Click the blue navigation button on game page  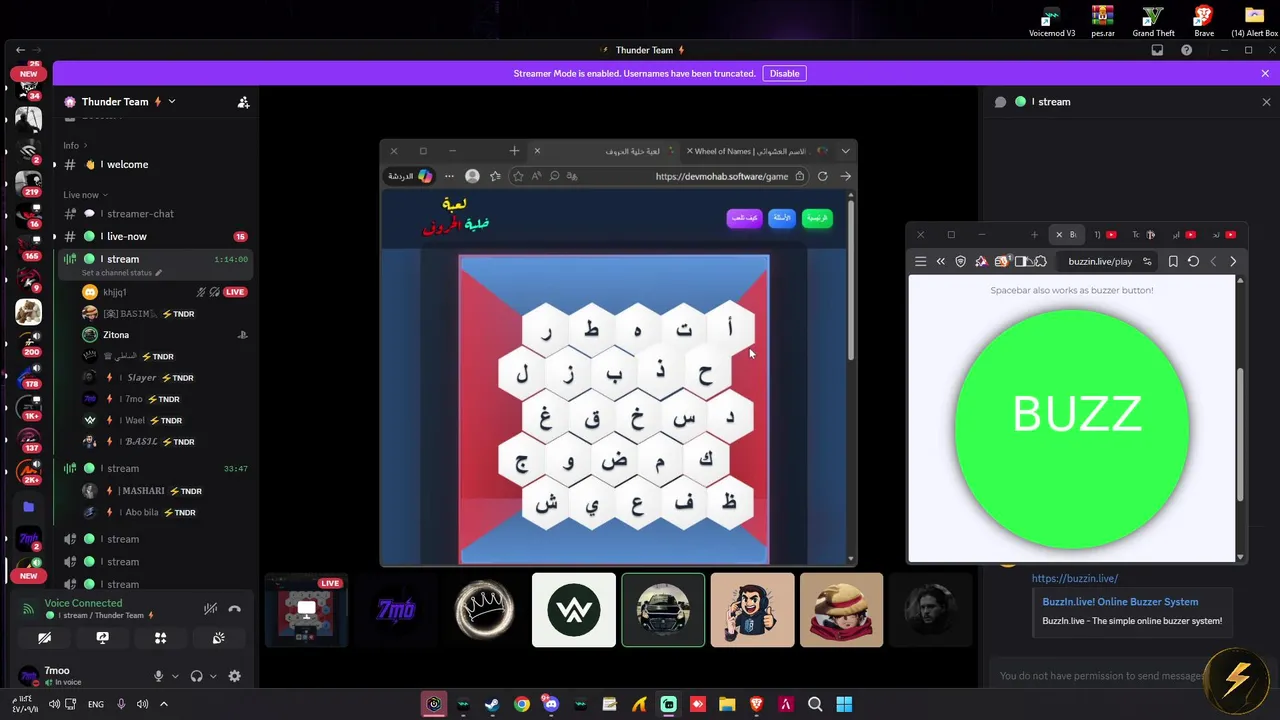click(x=782, y=217)
